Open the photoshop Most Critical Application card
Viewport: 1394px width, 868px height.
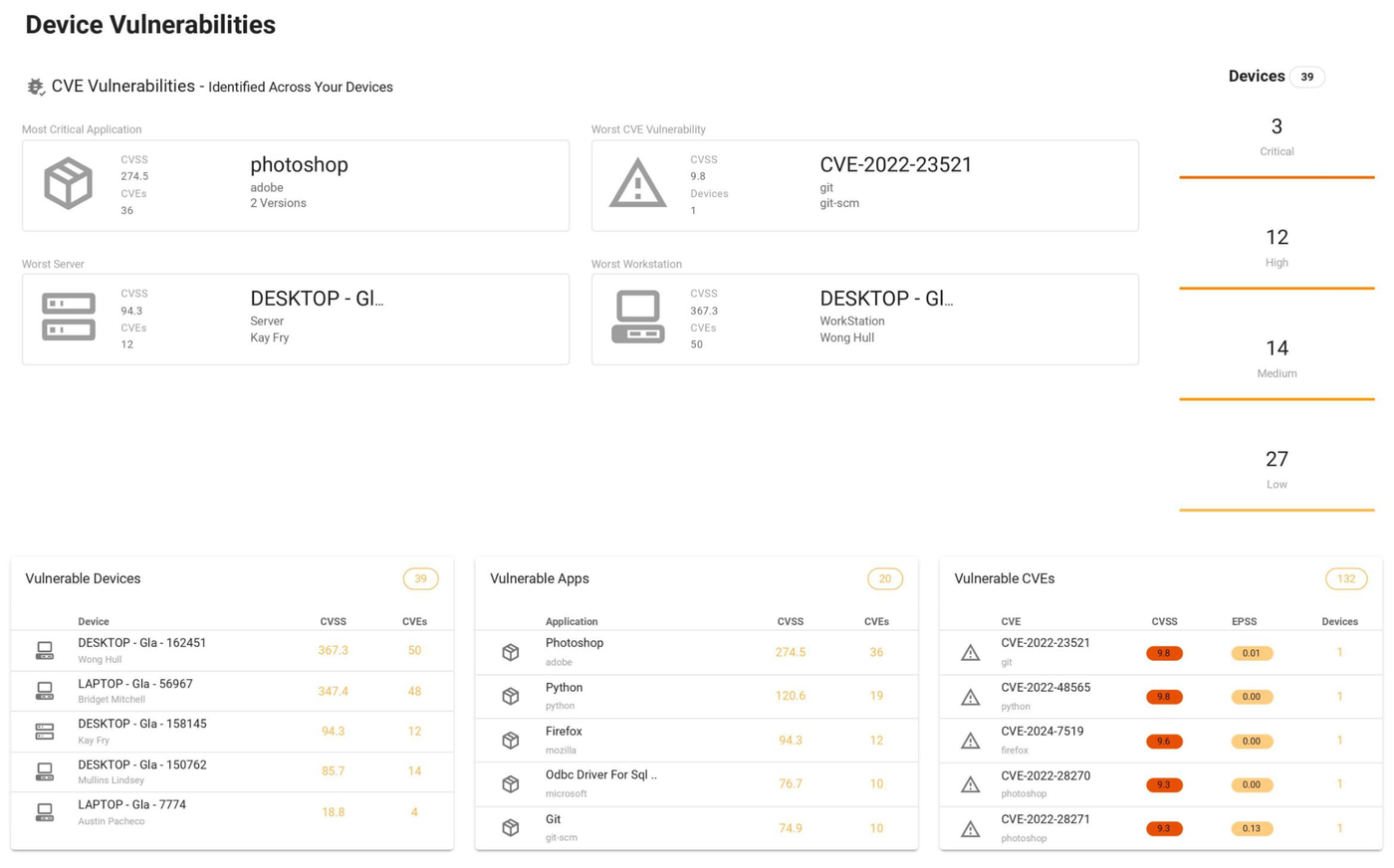[x=296, y=185]
